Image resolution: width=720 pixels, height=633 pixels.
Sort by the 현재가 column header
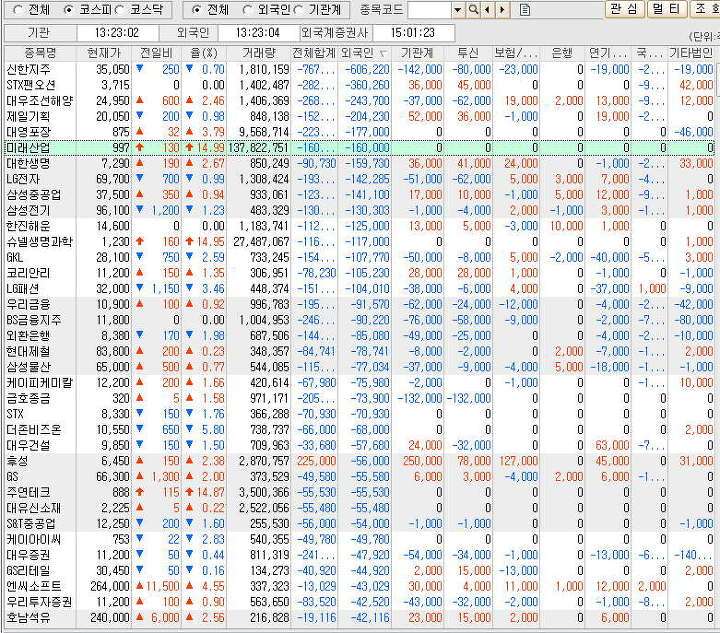pyautogui.click(x=104, y=53)
